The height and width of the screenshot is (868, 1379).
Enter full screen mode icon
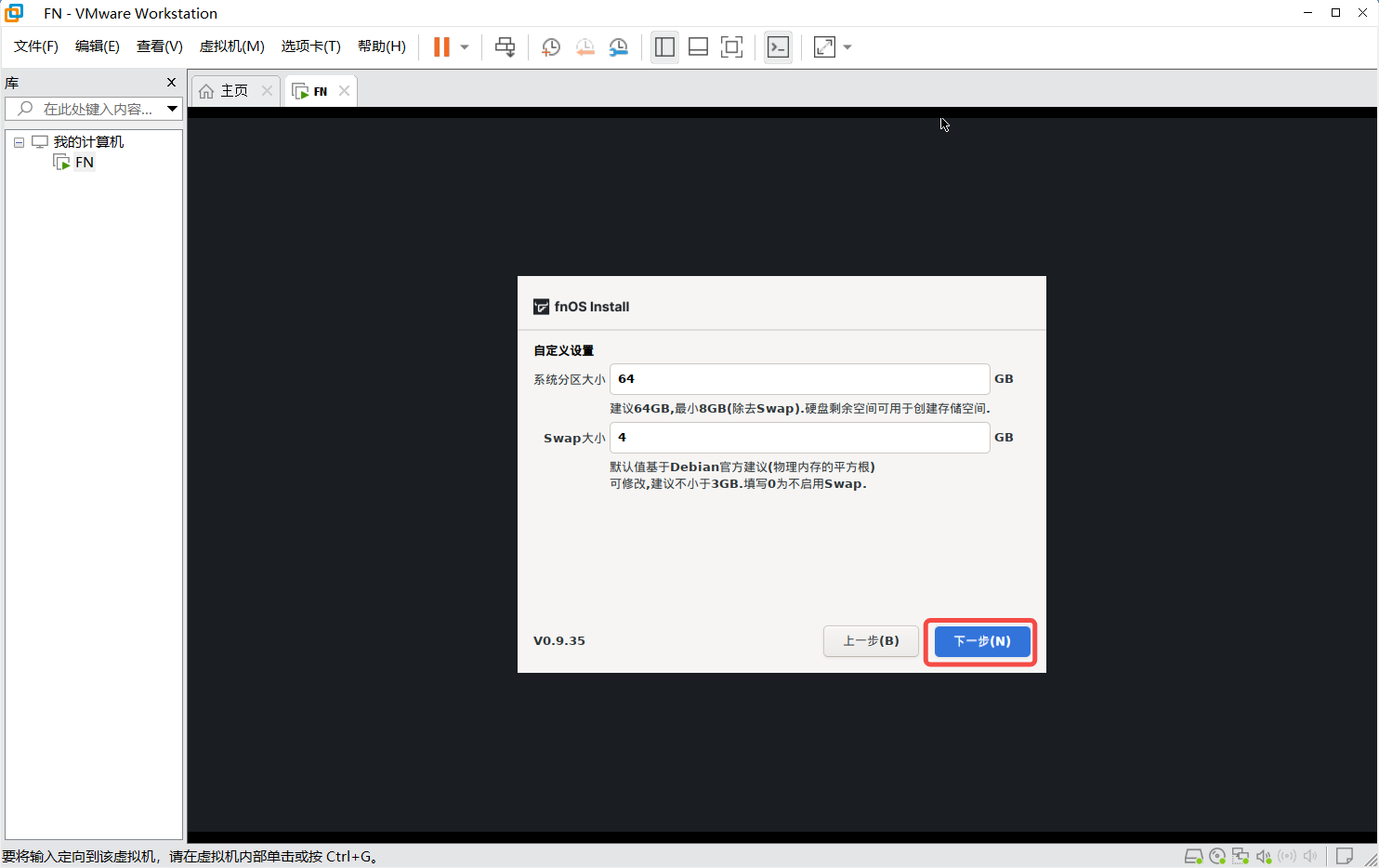[x=732, y=46]
